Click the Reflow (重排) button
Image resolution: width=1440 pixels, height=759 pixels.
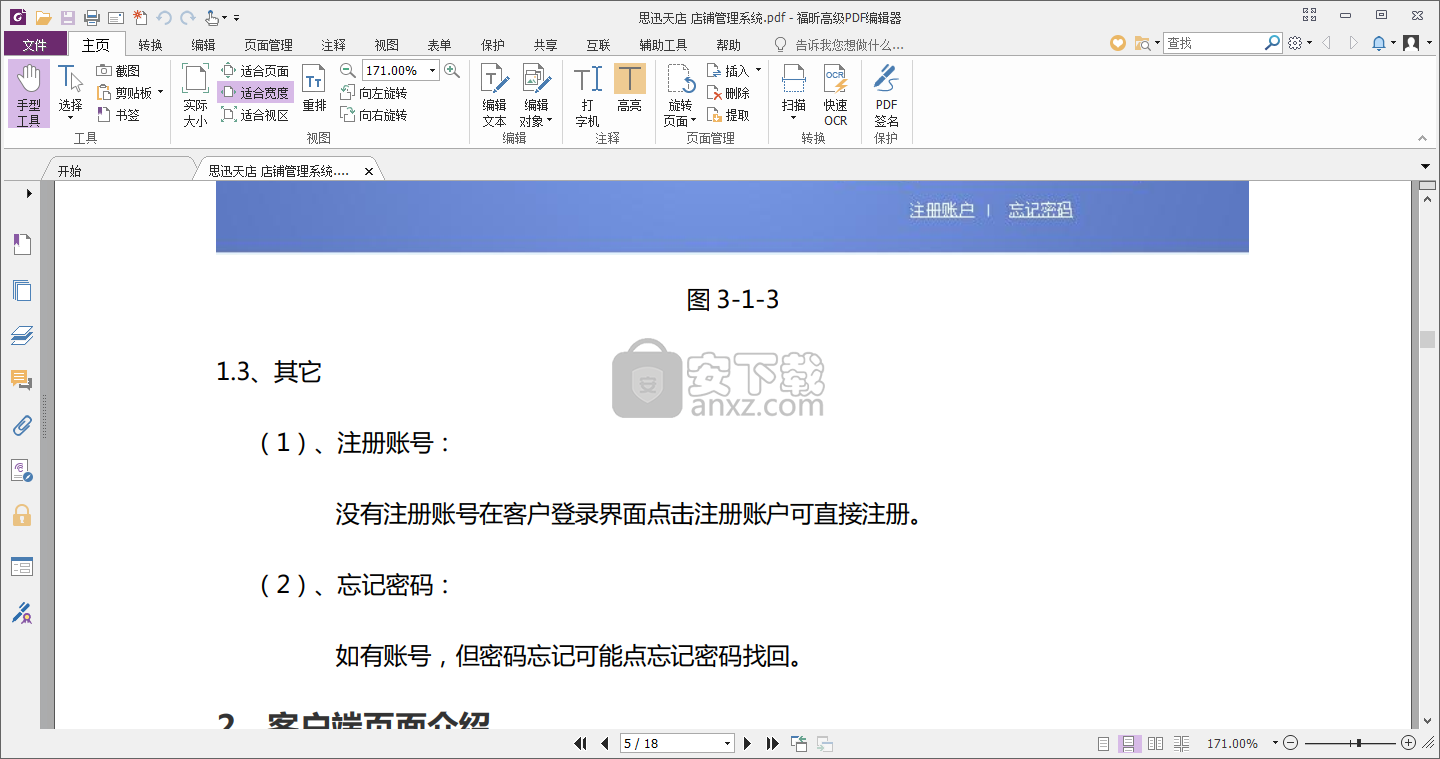314,90
